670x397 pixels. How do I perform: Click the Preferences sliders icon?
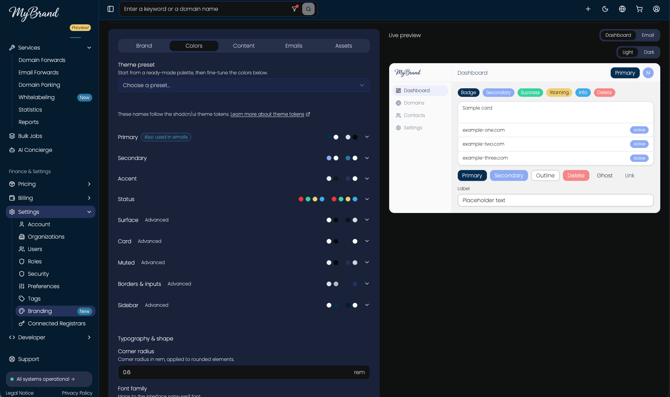pyautogui.click(x=22, y=286)
